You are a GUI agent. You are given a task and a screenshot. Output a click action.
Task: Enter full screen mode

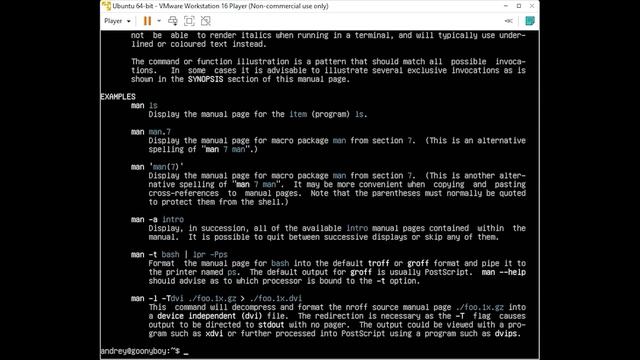(189, 21)
